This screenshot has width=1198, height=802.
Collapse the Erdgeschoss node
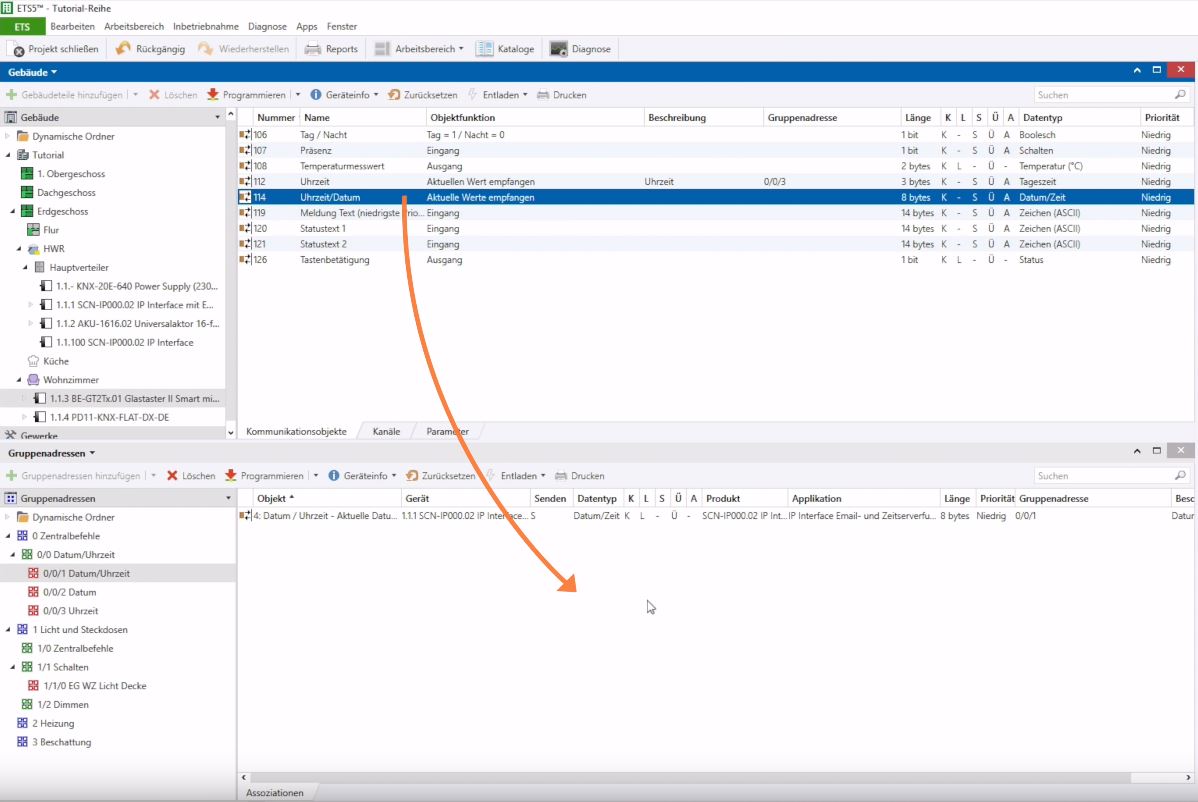(13, 212)
